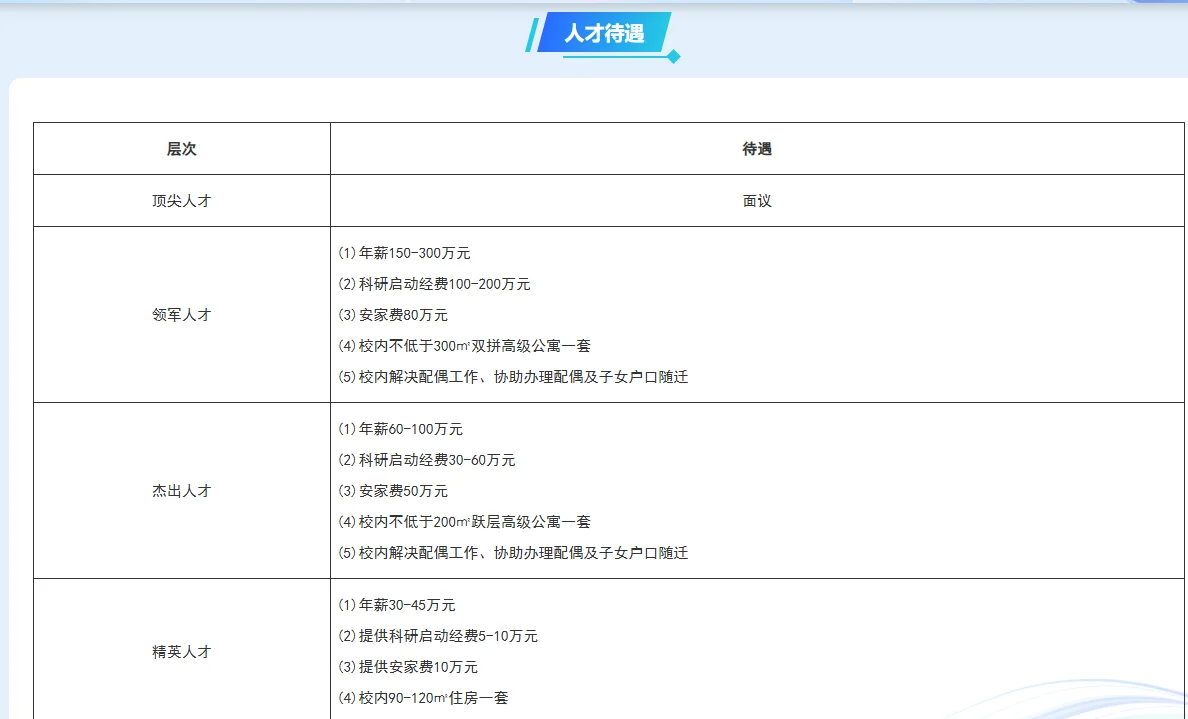Click the 200㎡跃层高级公寓 line

464,522
